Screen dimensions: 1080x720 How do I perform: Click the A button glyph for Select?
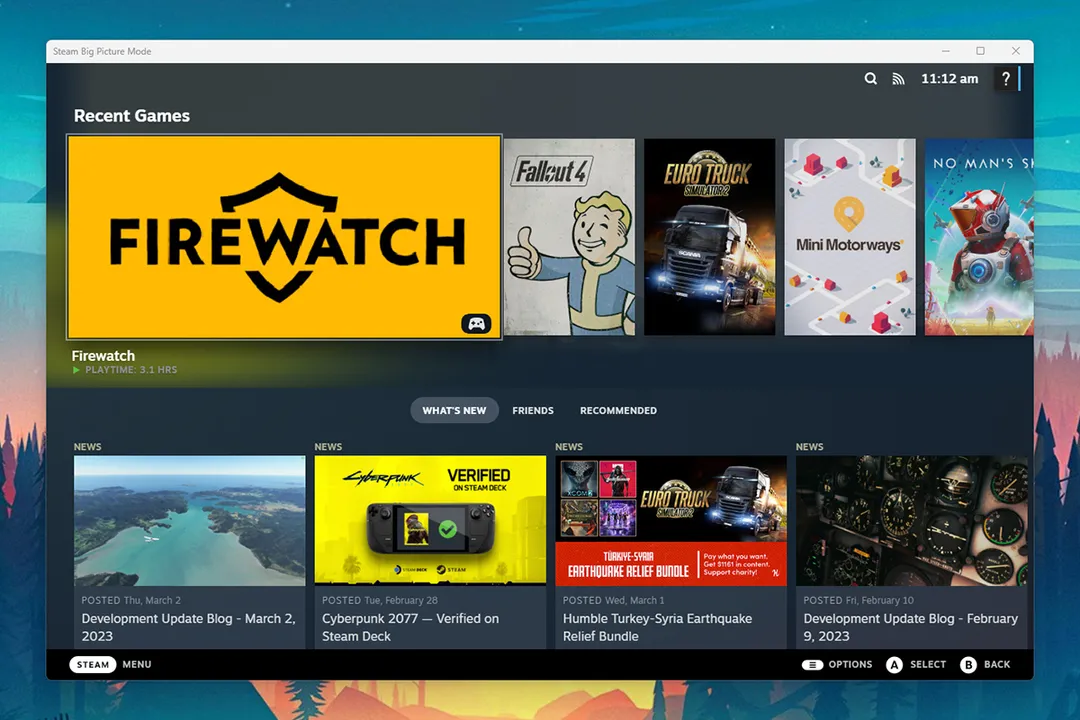[894, 665]
